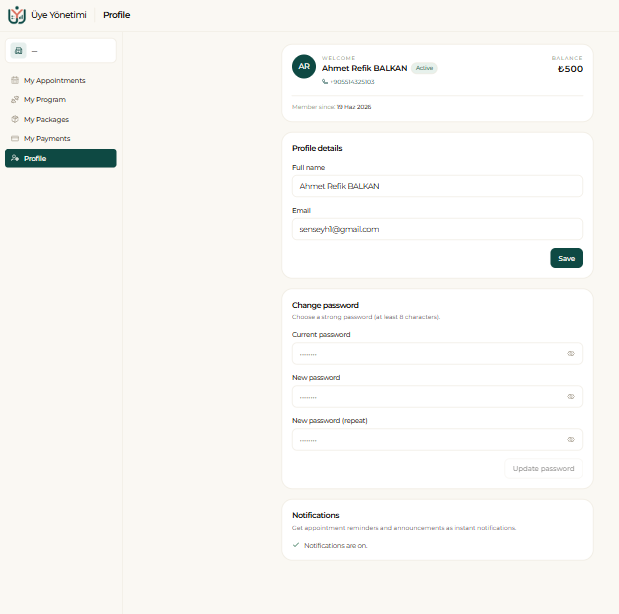619x614 pixels.
Task: Open My Appointments page
Action: tap(61, 80)
